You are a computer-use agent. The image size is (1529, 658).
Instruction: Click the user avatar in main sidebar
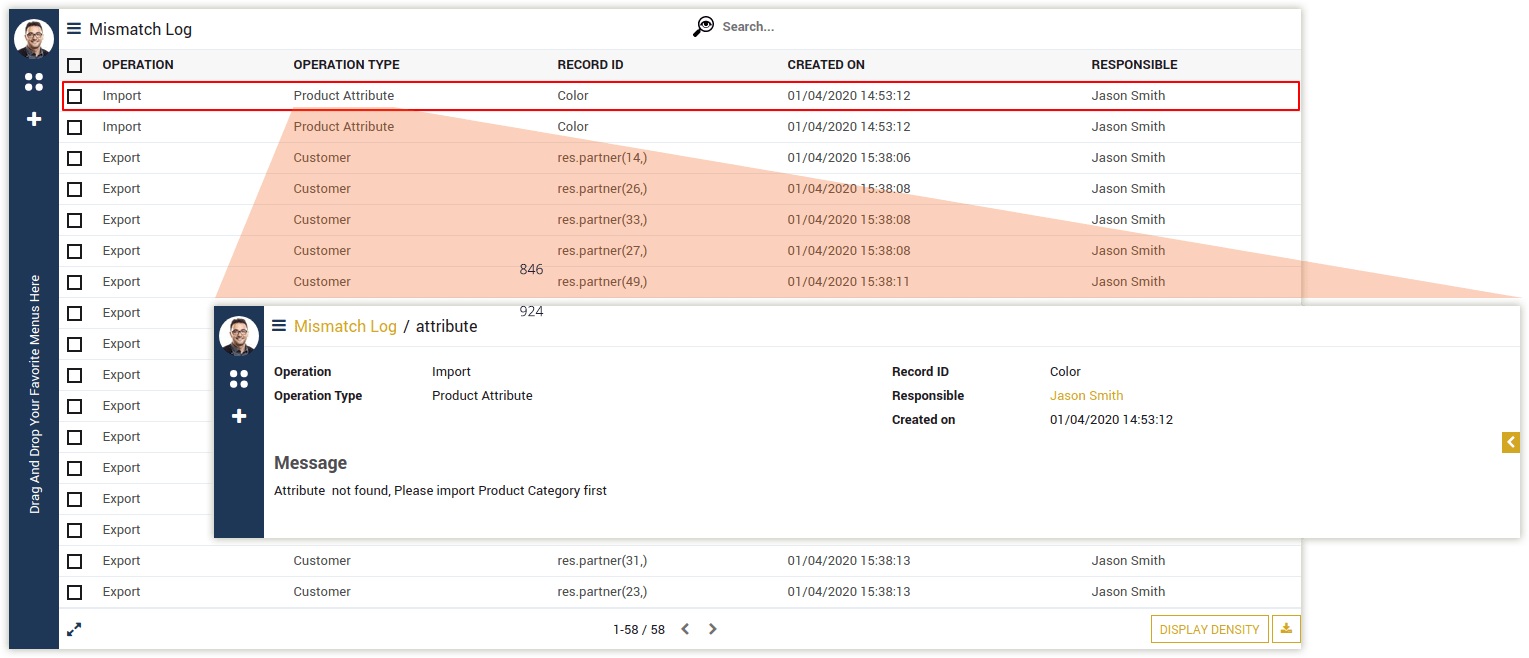point(34,39)
